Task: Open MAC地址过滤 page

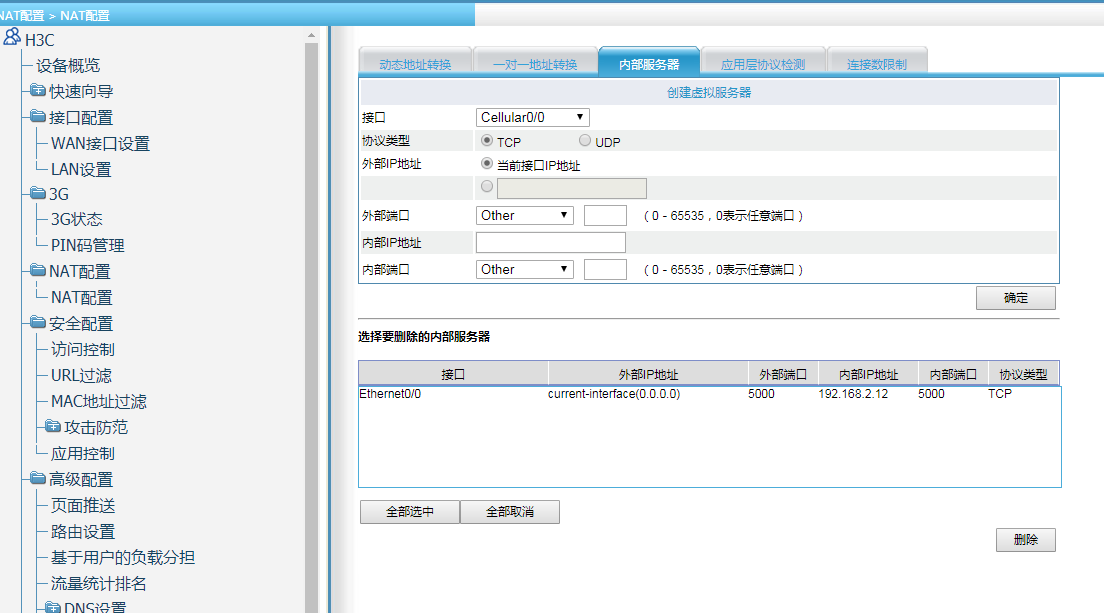Action: [99, 401]
